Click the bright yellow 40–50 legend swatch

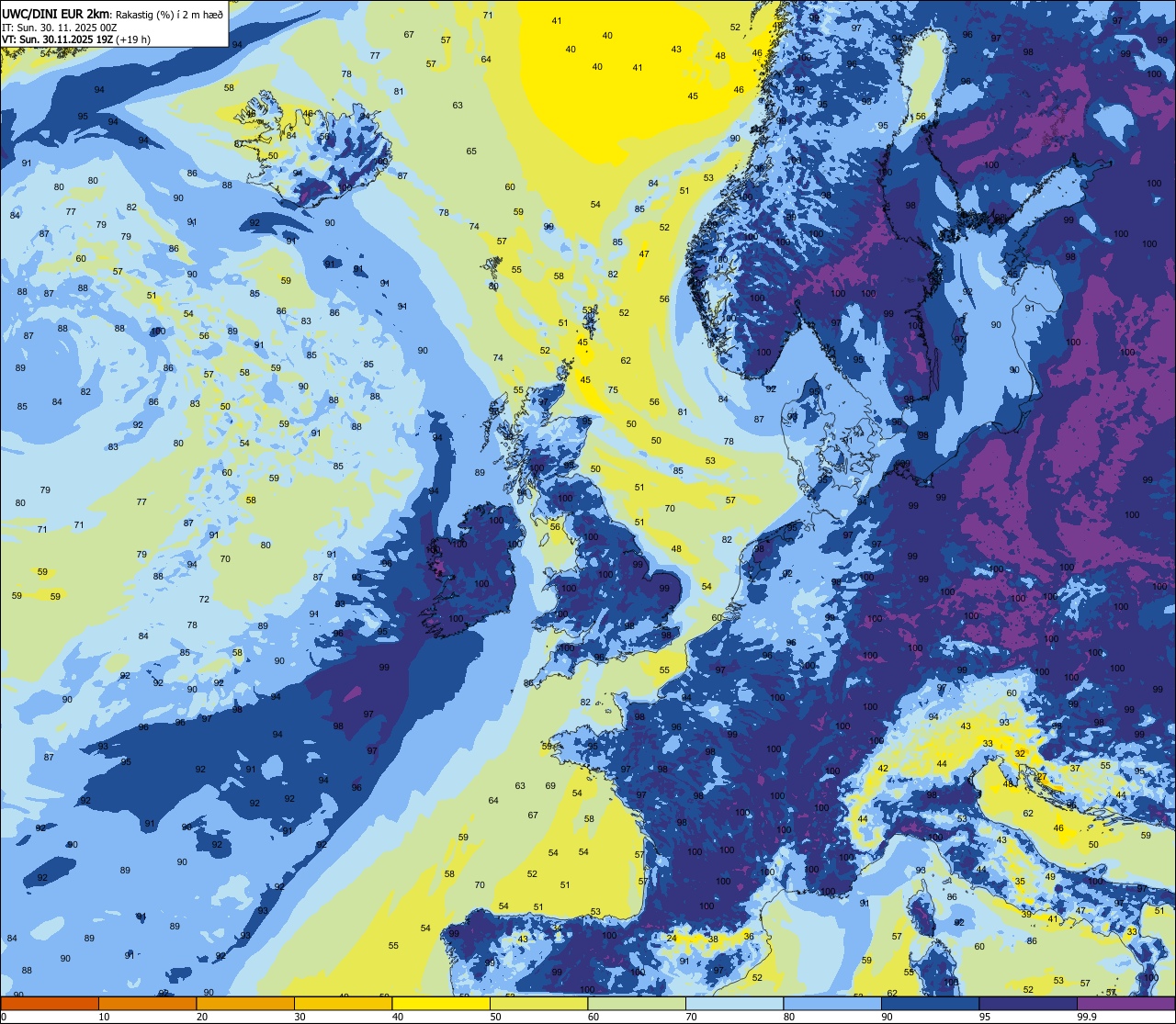441,1003
